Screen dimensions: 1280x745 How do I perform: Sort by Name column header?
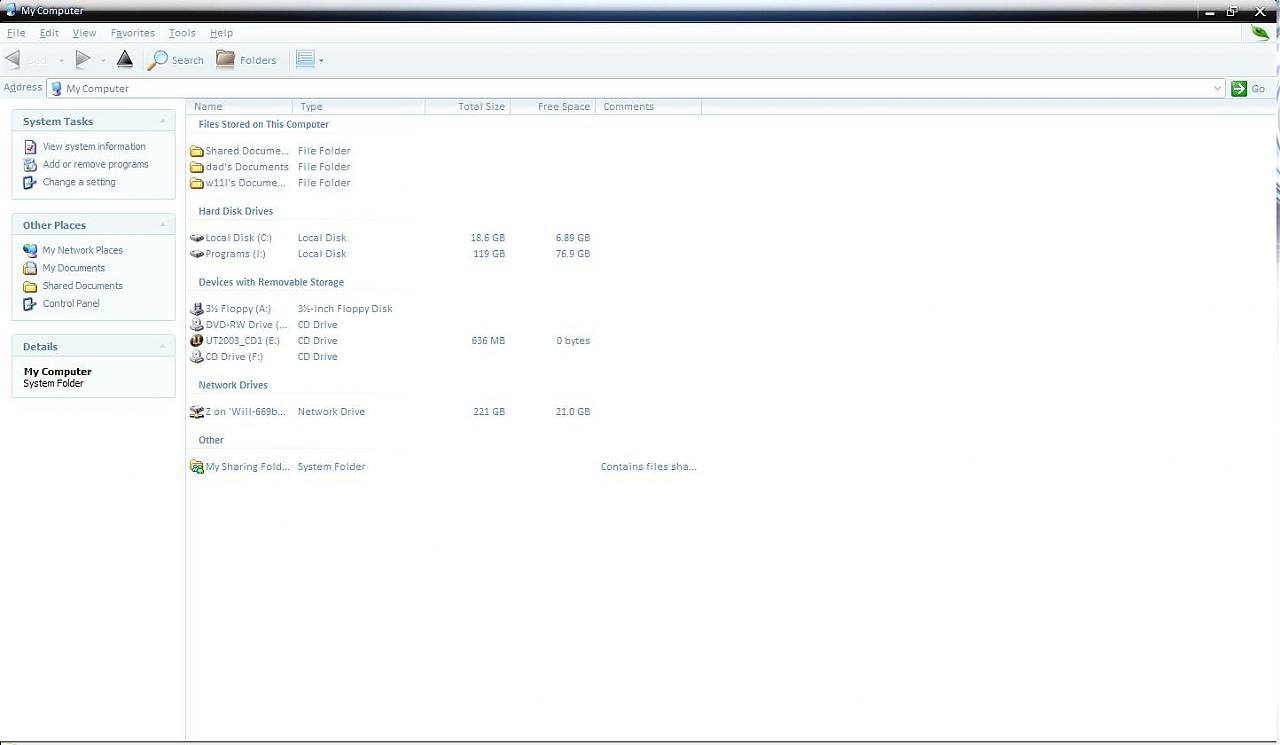[239, 106]
